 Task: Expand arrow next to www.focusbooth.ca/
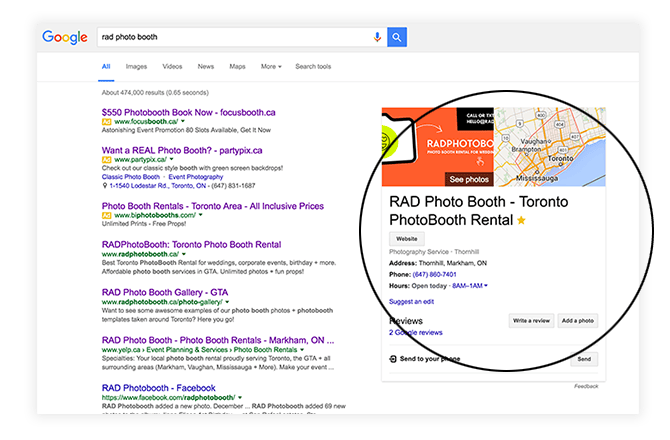tap(183, 121)
